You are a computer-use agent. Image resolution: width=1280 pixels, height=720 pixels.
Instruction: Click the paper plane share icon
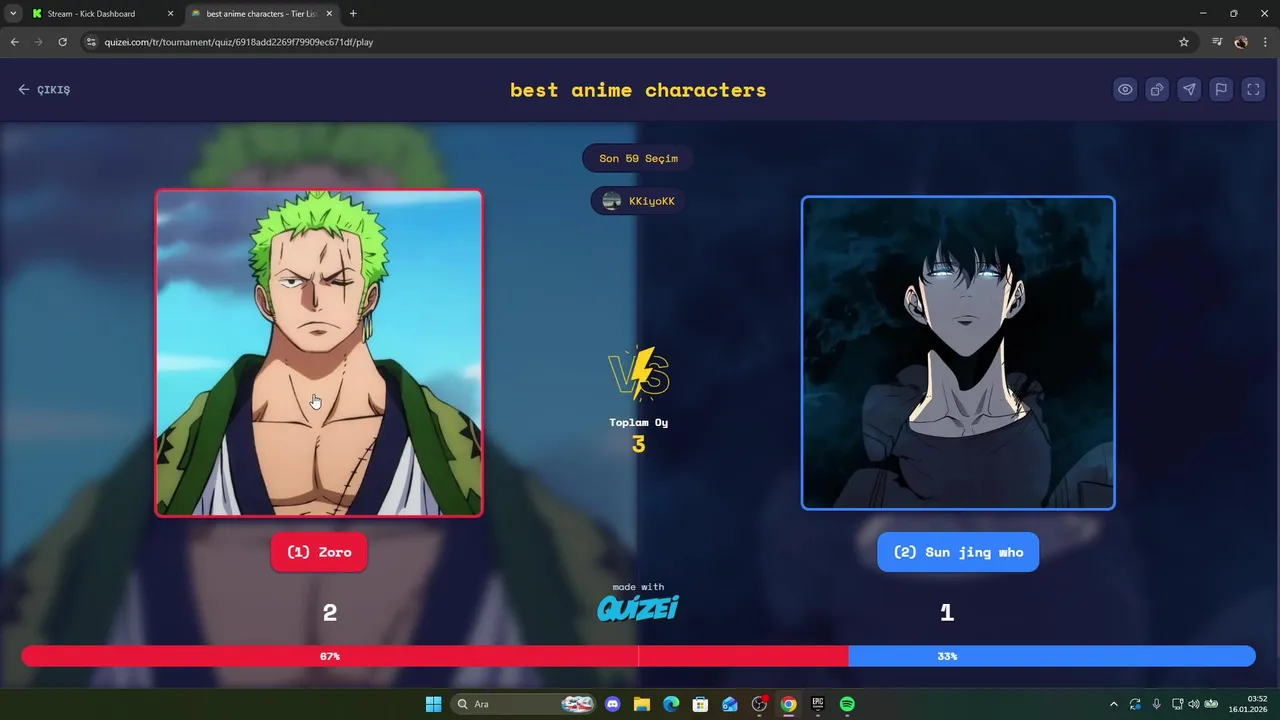click(1189, 89)
